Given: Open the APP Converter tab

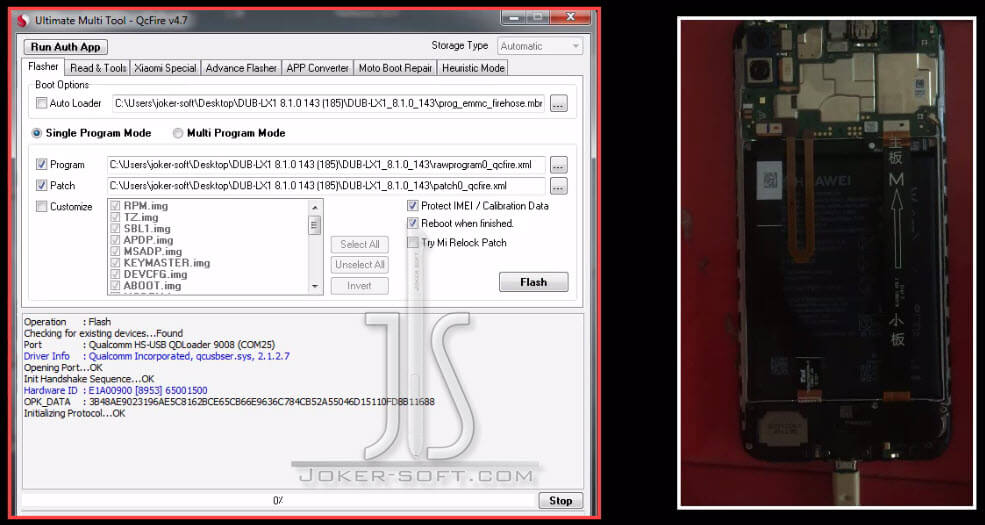Looking at the screenshot, I should (x=317, y=68).
